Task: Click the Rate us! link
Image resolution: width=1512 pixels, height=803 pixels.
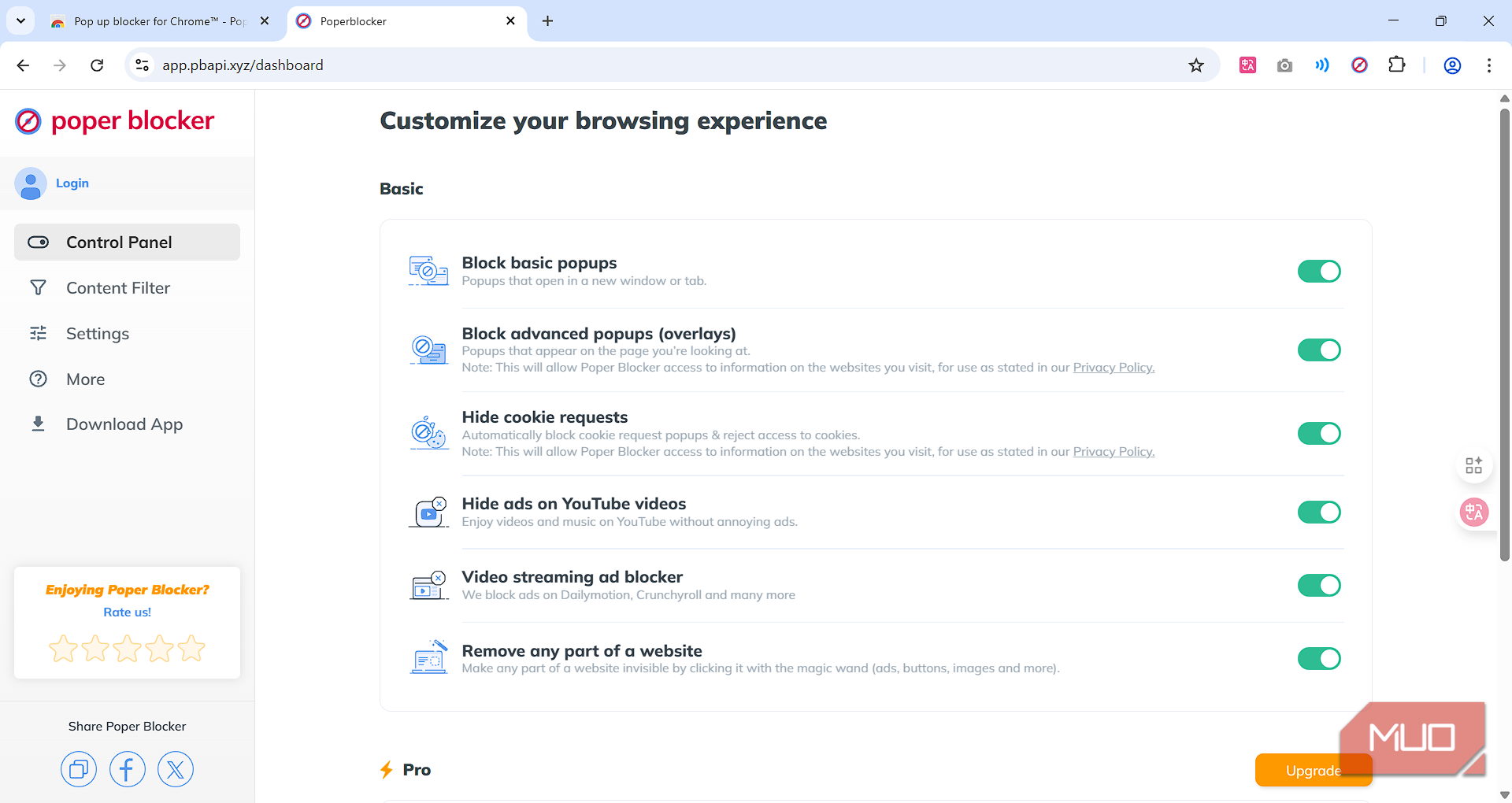Action: pyautogui.click(x=127, y=612)
